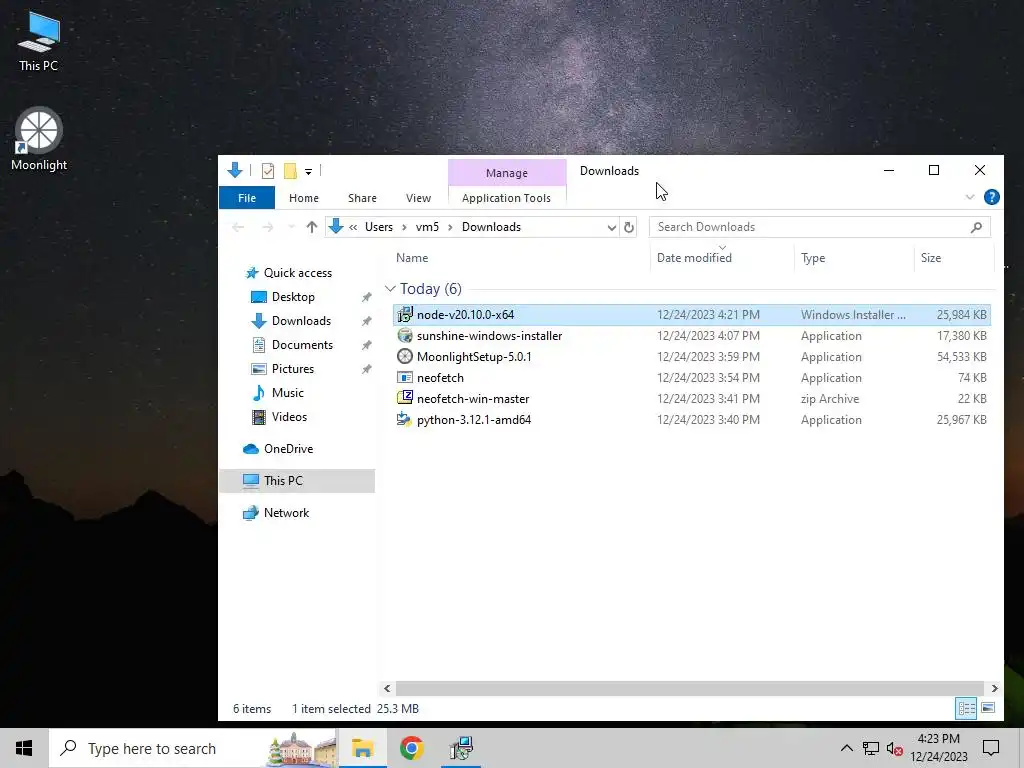This screenshot has width=1024, height=768.
Task: Go up one folder level arrow
Action: point(312,227)
